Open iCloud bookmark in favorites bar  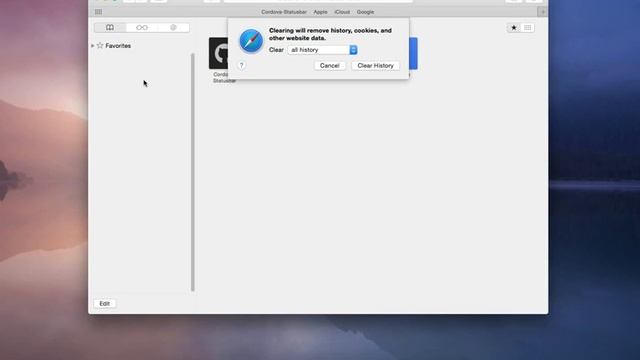342,12
